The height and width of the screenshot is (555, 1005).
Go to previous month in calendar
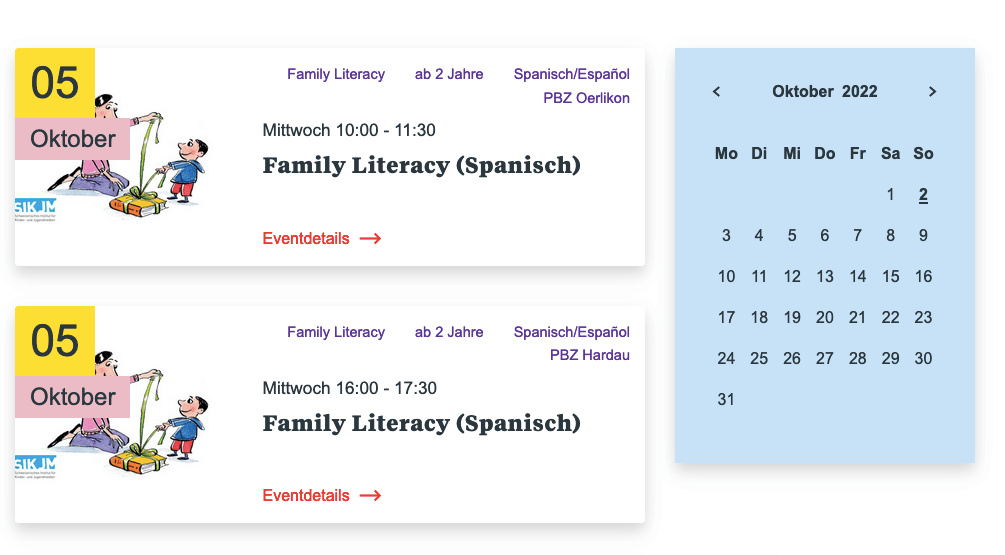pos(716,92)
